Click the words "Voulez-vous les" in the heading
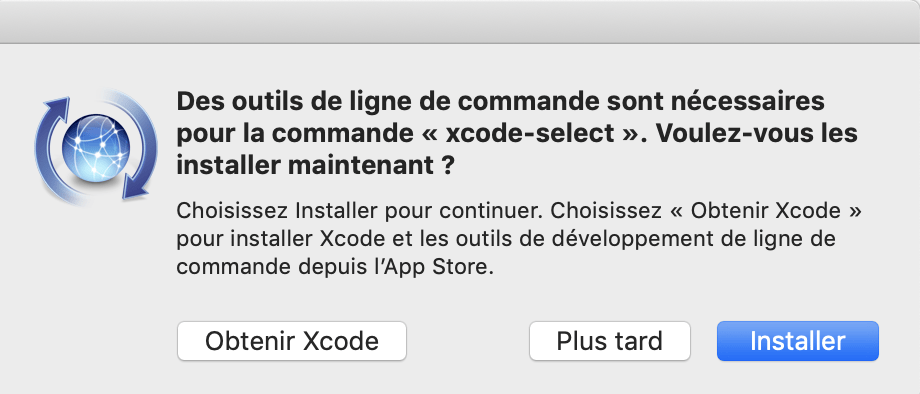Viewport: 920px width, 394px height. click(756, 134)
